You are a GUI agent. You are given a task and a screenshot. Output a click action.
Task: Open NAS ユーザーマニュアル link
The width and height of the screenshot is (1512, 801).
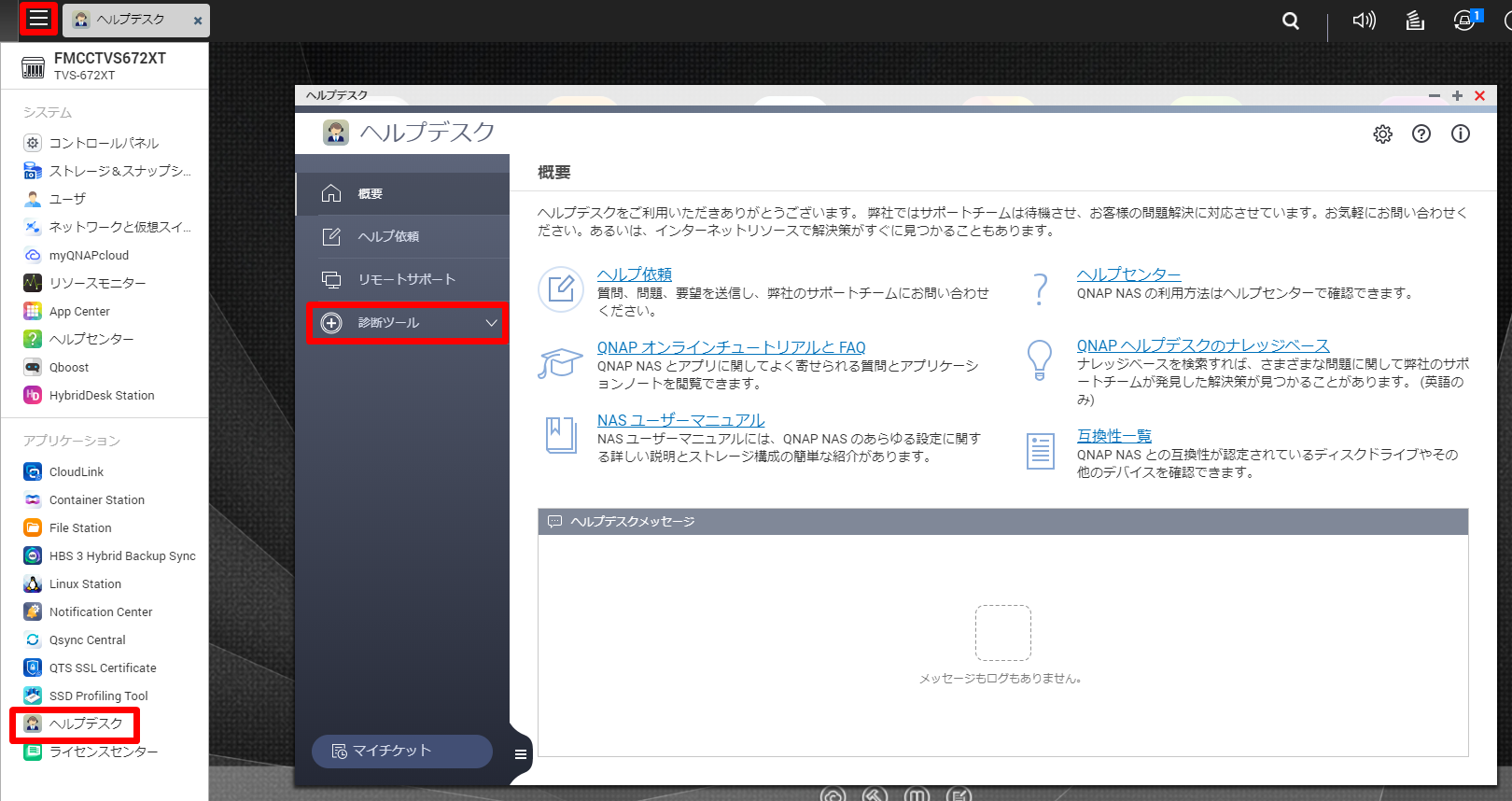tap(681, 420)
